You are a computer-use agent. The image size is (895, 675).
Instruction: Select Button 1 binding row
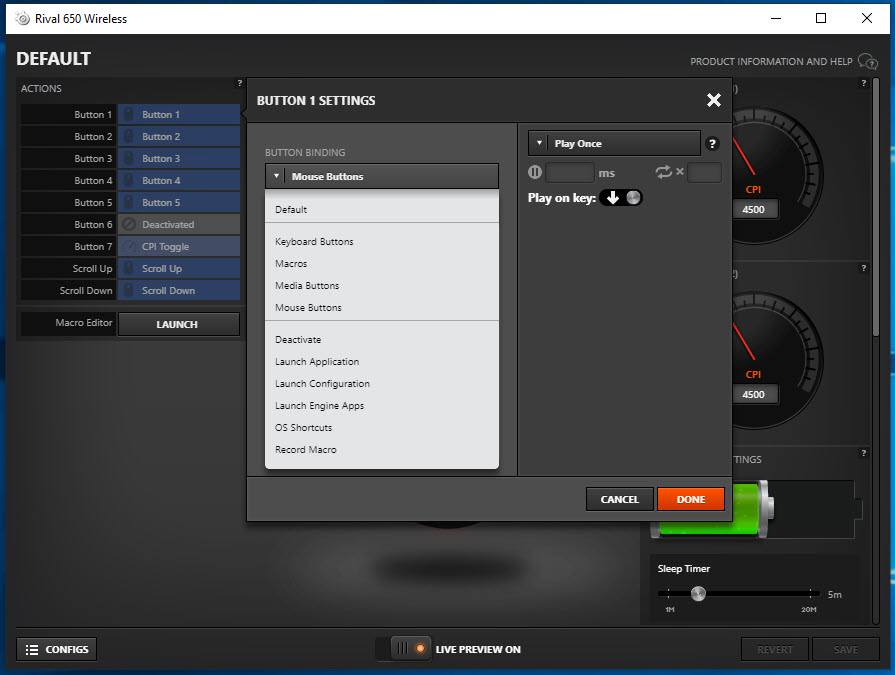pyautogui.click(x=179, y=115)
